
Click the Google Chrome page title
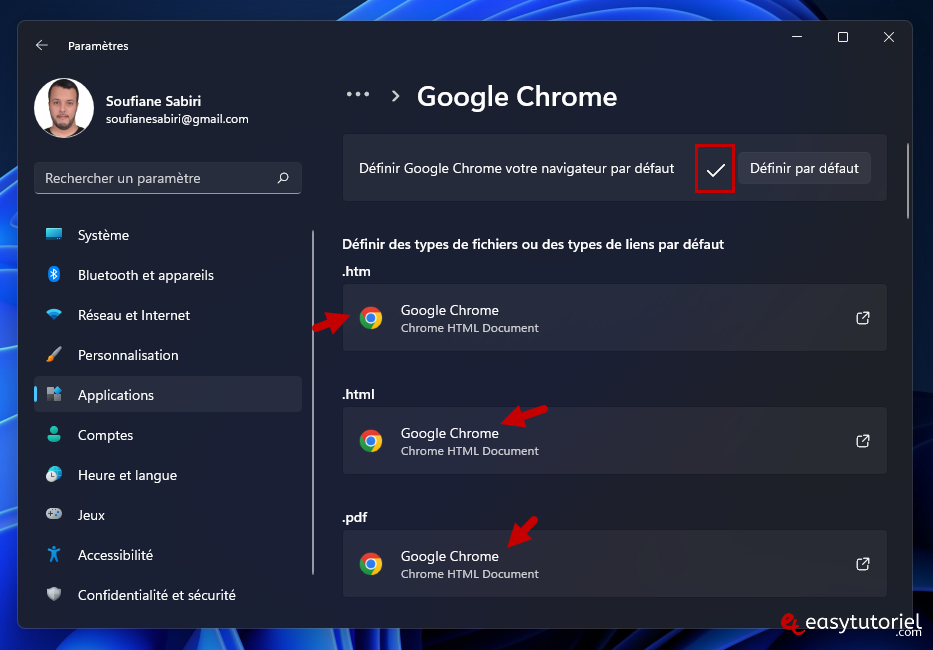516,96
